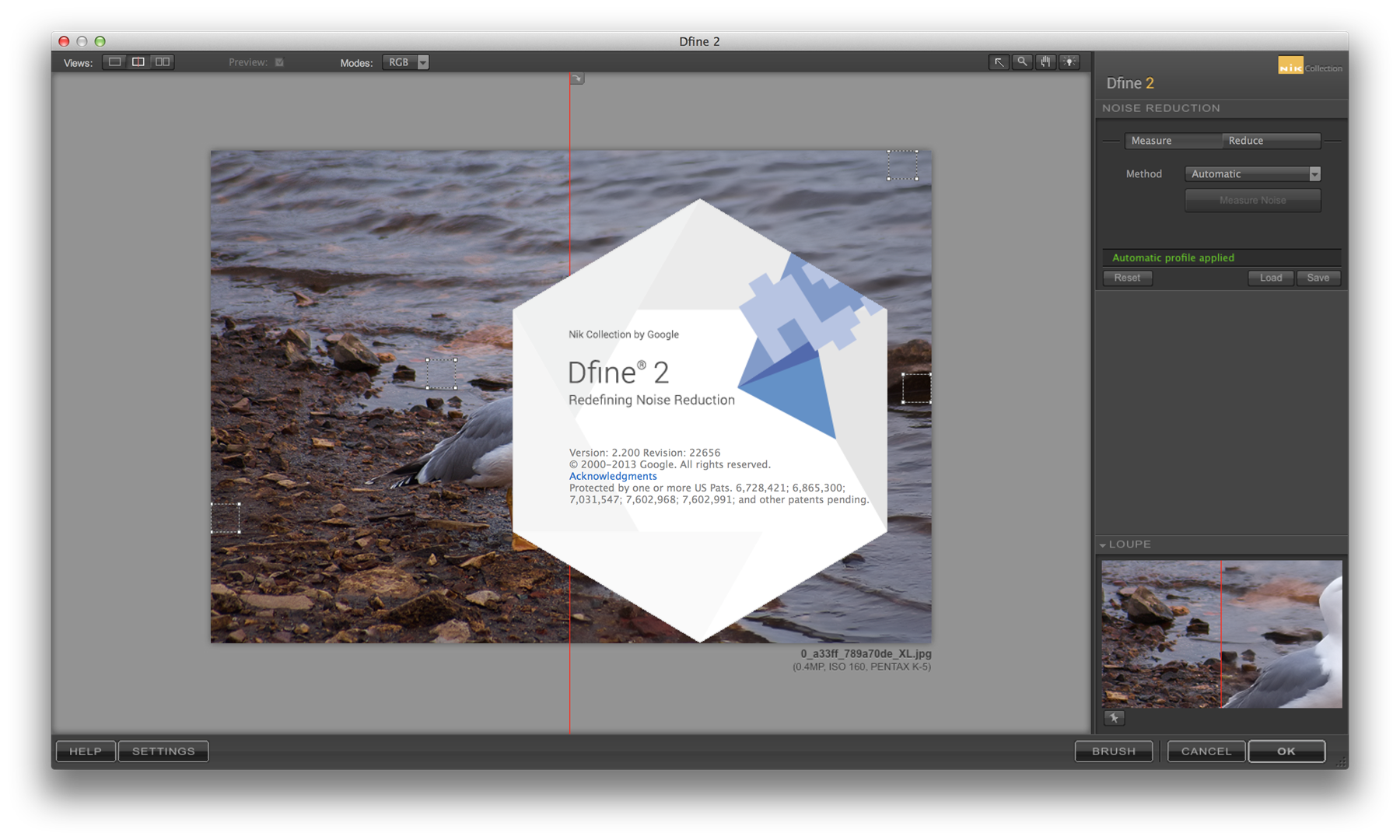
Task: Close the Dfine 2 window
Action: pyautogui.click(x=64, y=41)
